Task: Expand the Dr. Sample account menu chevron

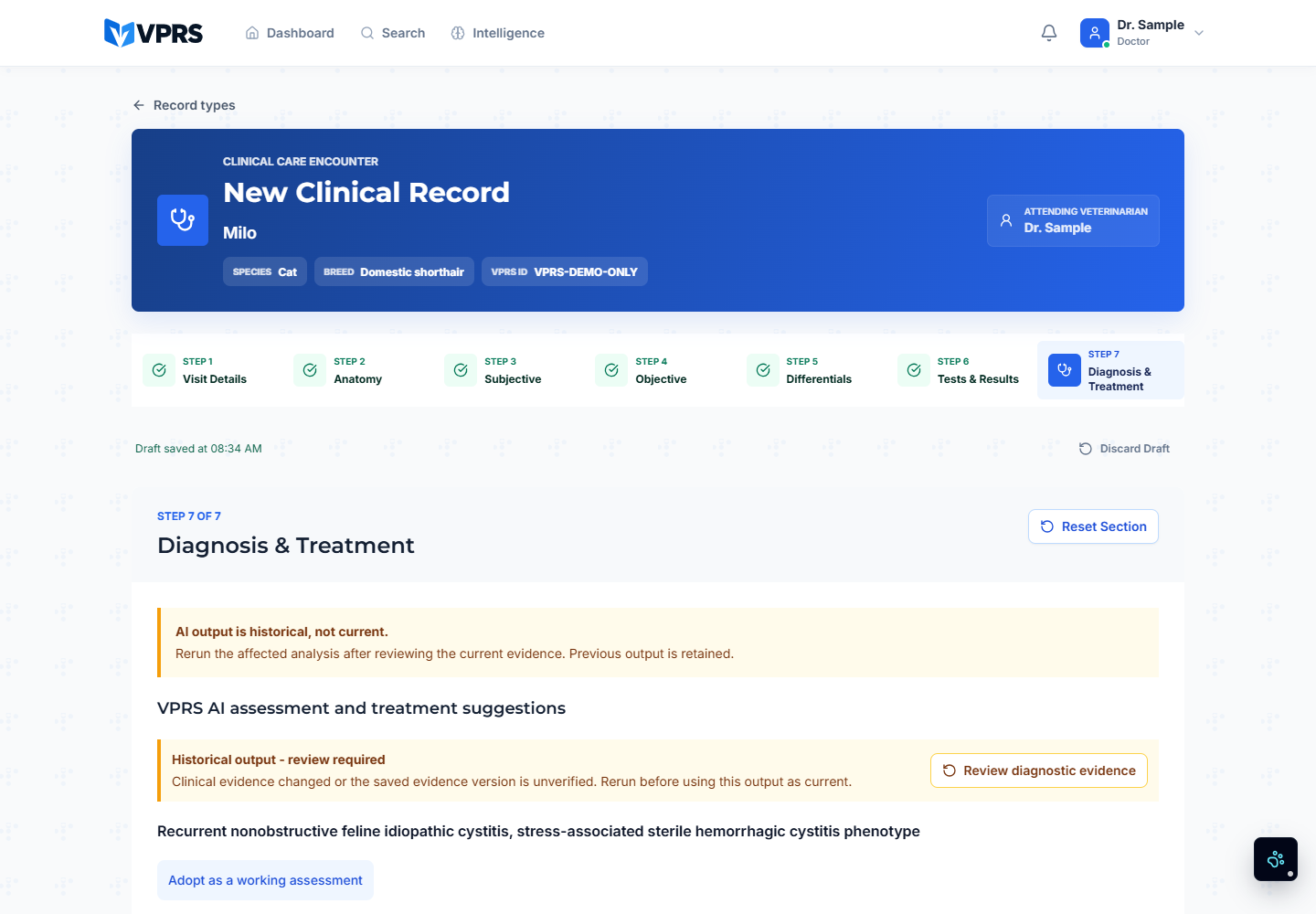Action: [1199, 33]
